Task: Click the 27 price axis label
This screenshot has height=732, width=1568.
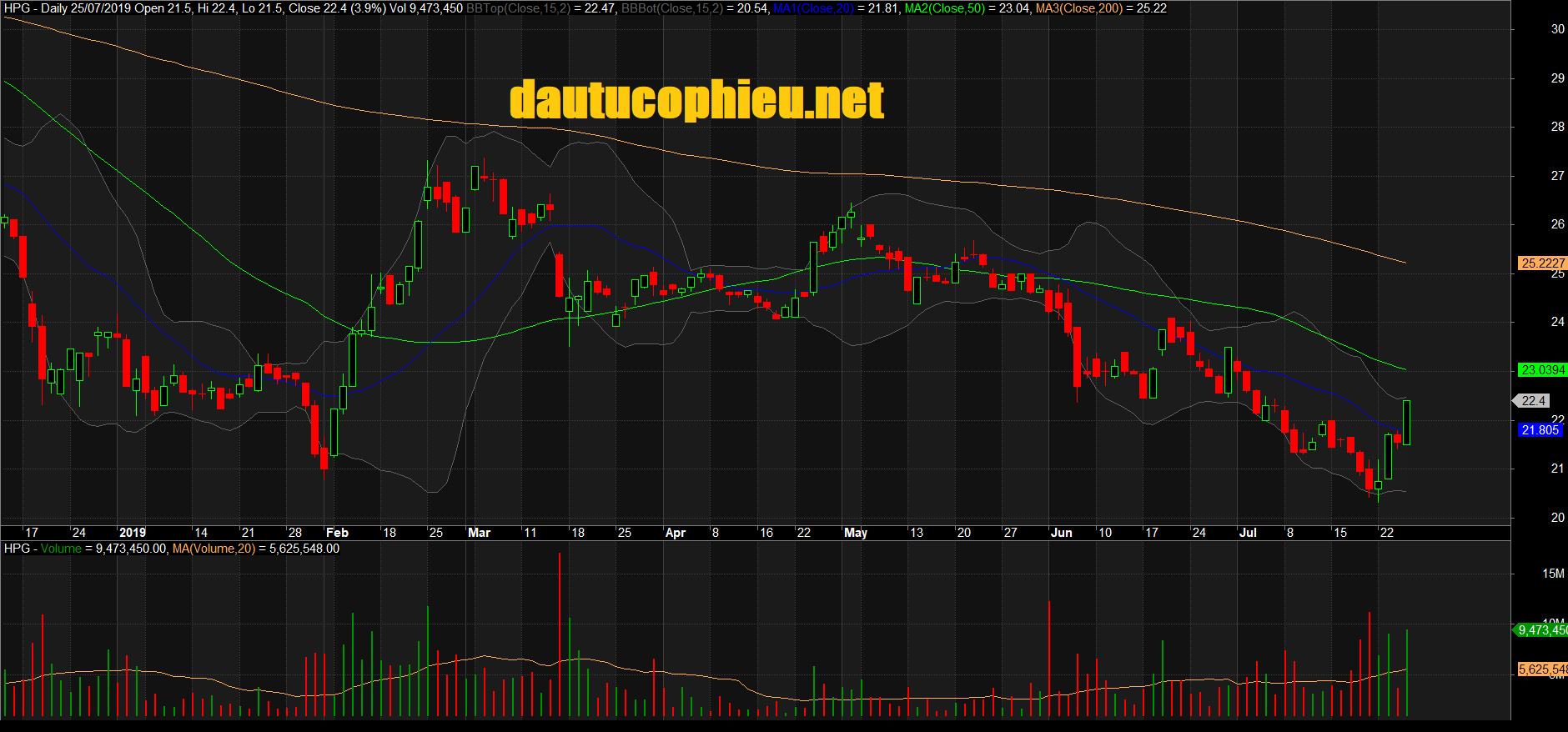Action: pyautogui.click(x=1557, y=176)
